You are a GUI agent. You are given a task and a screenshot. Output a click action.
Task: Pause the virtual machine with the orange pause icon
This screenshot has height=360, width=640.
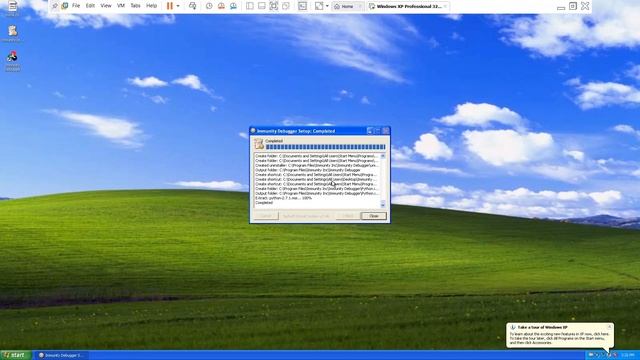click(x=170, y=6)
